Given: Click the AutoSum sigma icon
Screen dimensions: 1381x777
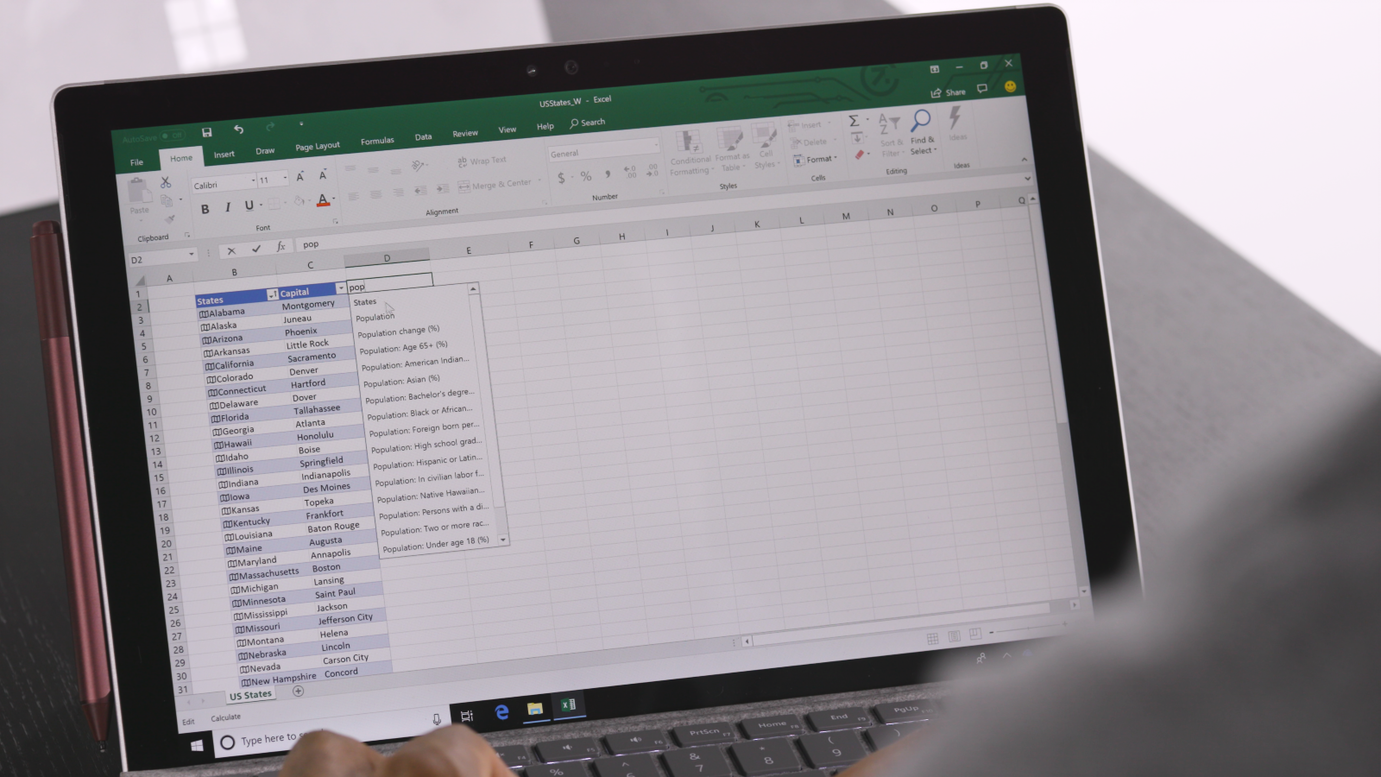Looking at the screenshot, I should click(x=854, y=121).
